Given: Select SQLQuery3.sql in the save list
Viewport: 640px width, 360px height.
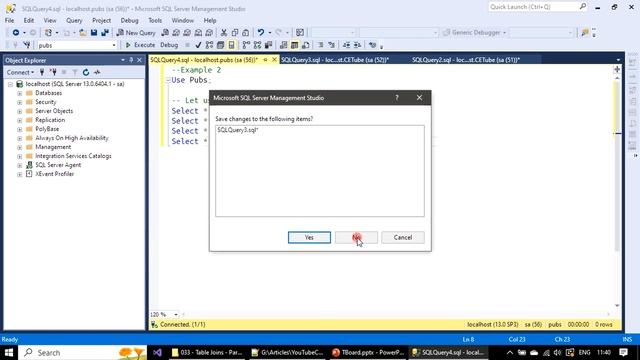Looking at the screenshot, I should pyautogui.click(x=238, y=130).
